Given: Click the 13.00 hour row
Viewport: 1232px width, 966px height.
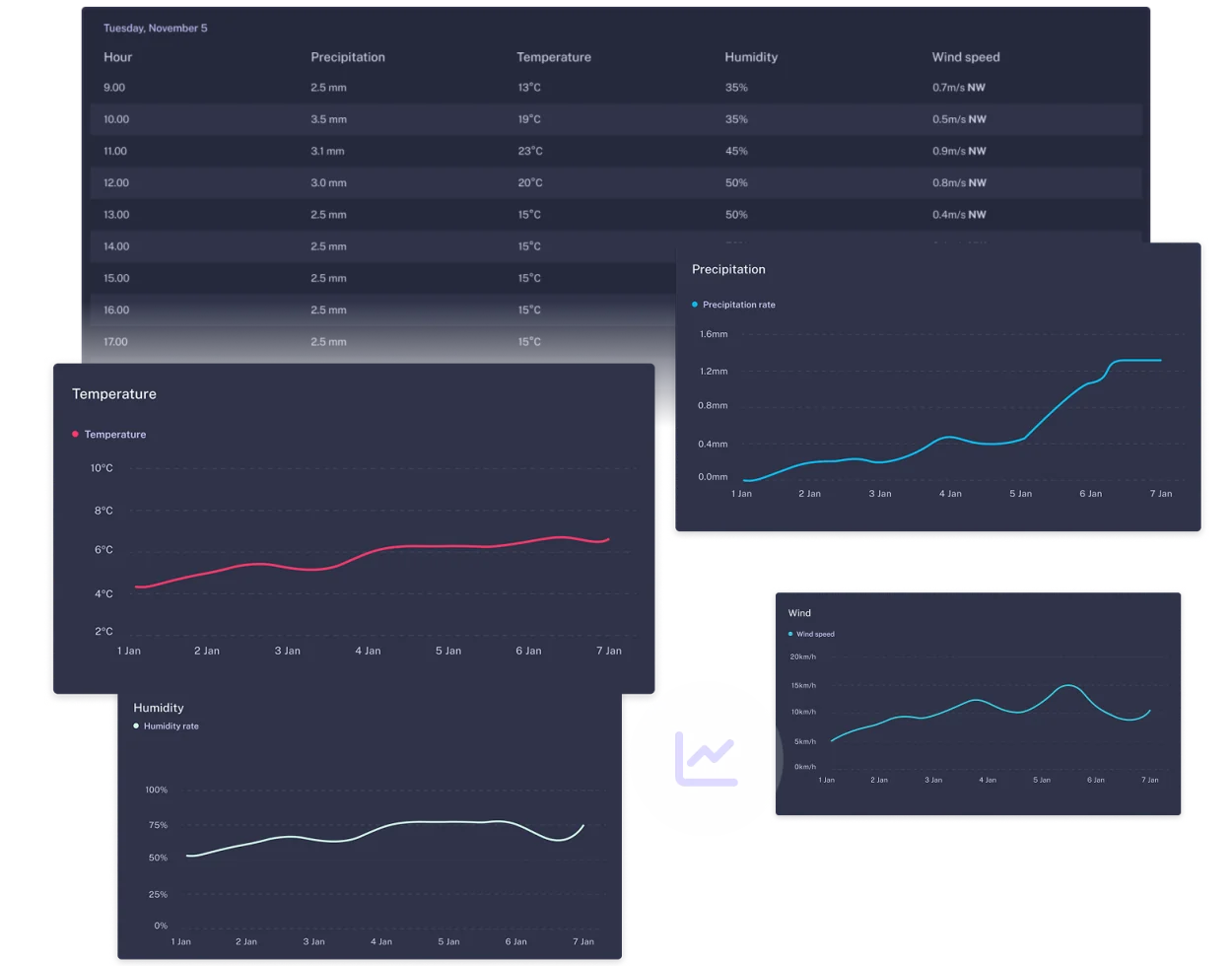Looking at the screenshot, I should tap(616, 214).
